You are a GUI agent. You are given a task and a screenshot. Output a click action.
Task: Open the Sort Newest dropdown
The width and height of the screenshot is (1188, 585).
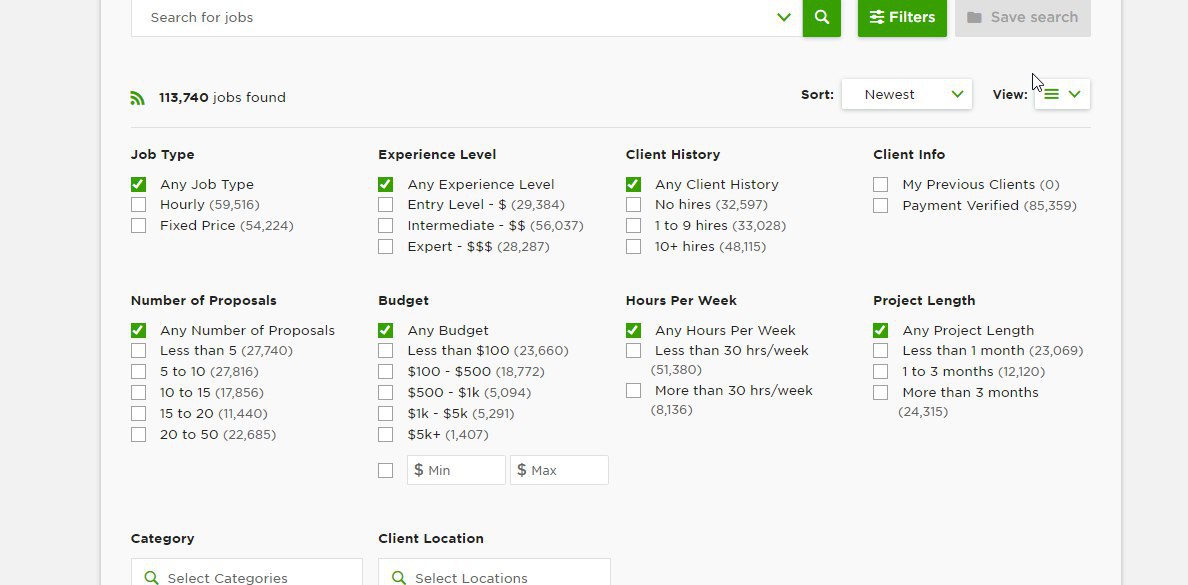906,94
